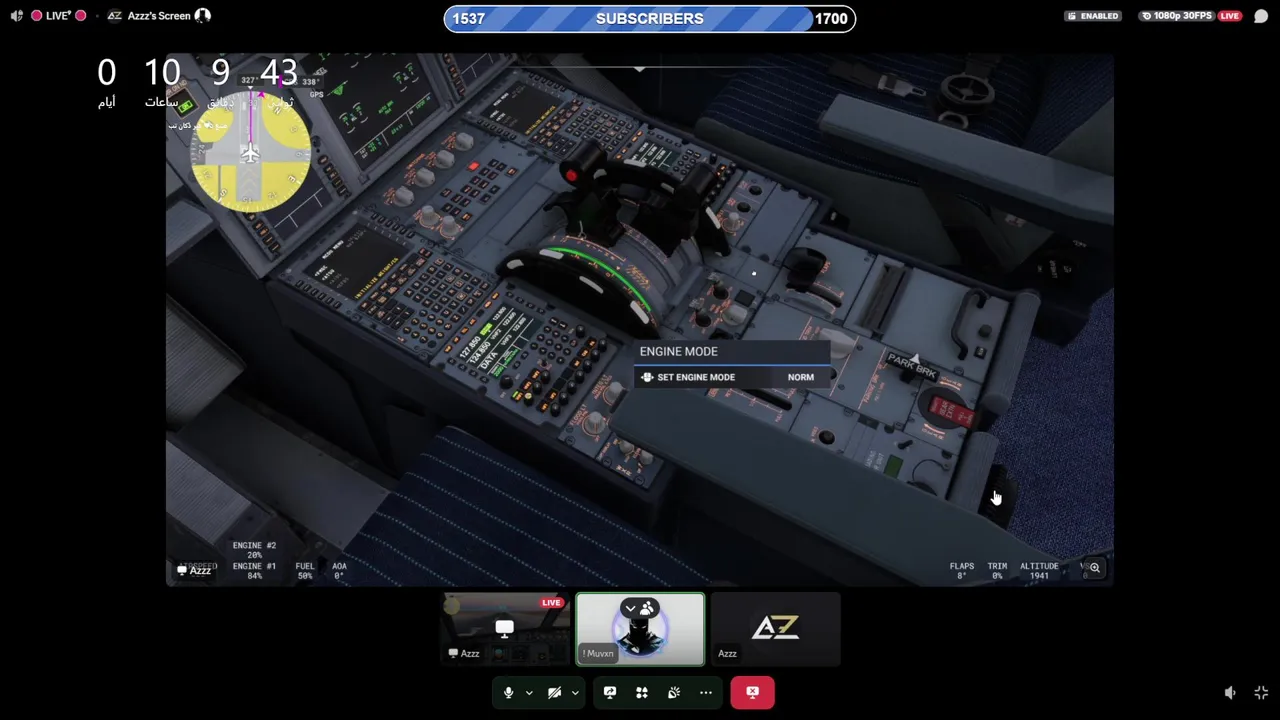Mute the microphone in the call bar
The width and height of the screenshot is (1280, 720).
[x=508, y=692]
